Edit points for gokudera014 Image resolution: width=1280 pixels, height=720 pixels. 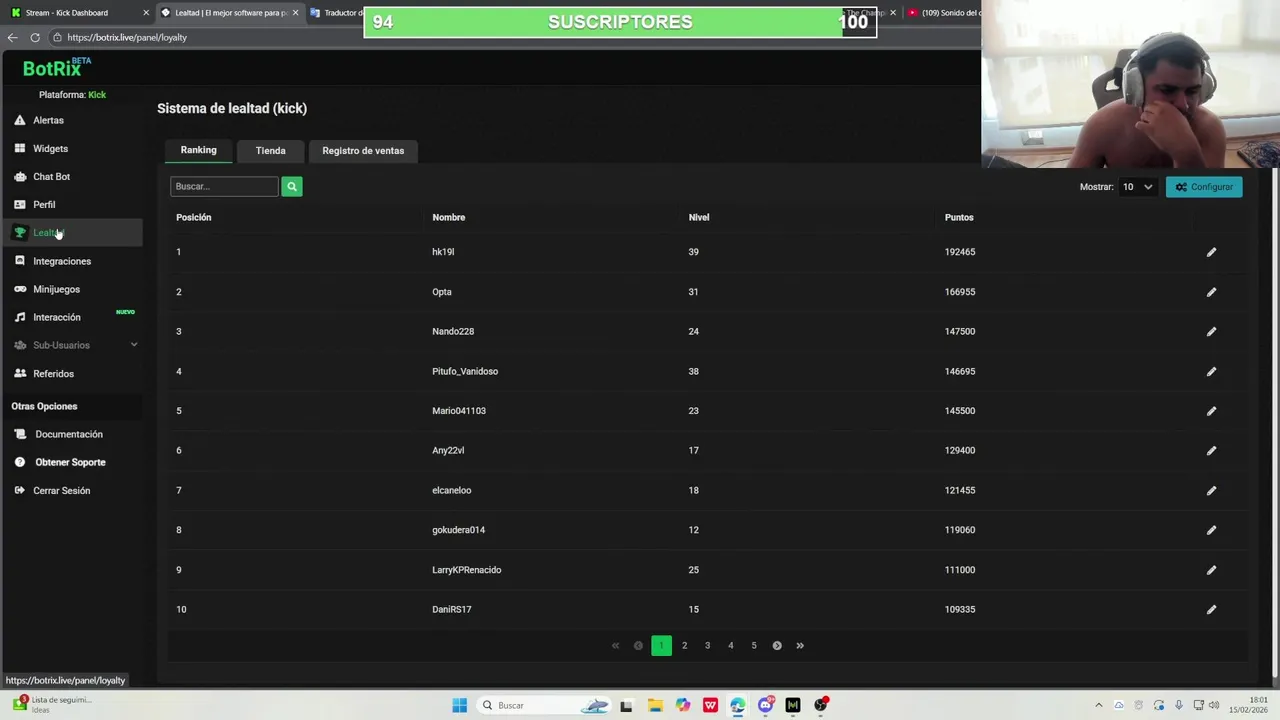pos(1211,530)
